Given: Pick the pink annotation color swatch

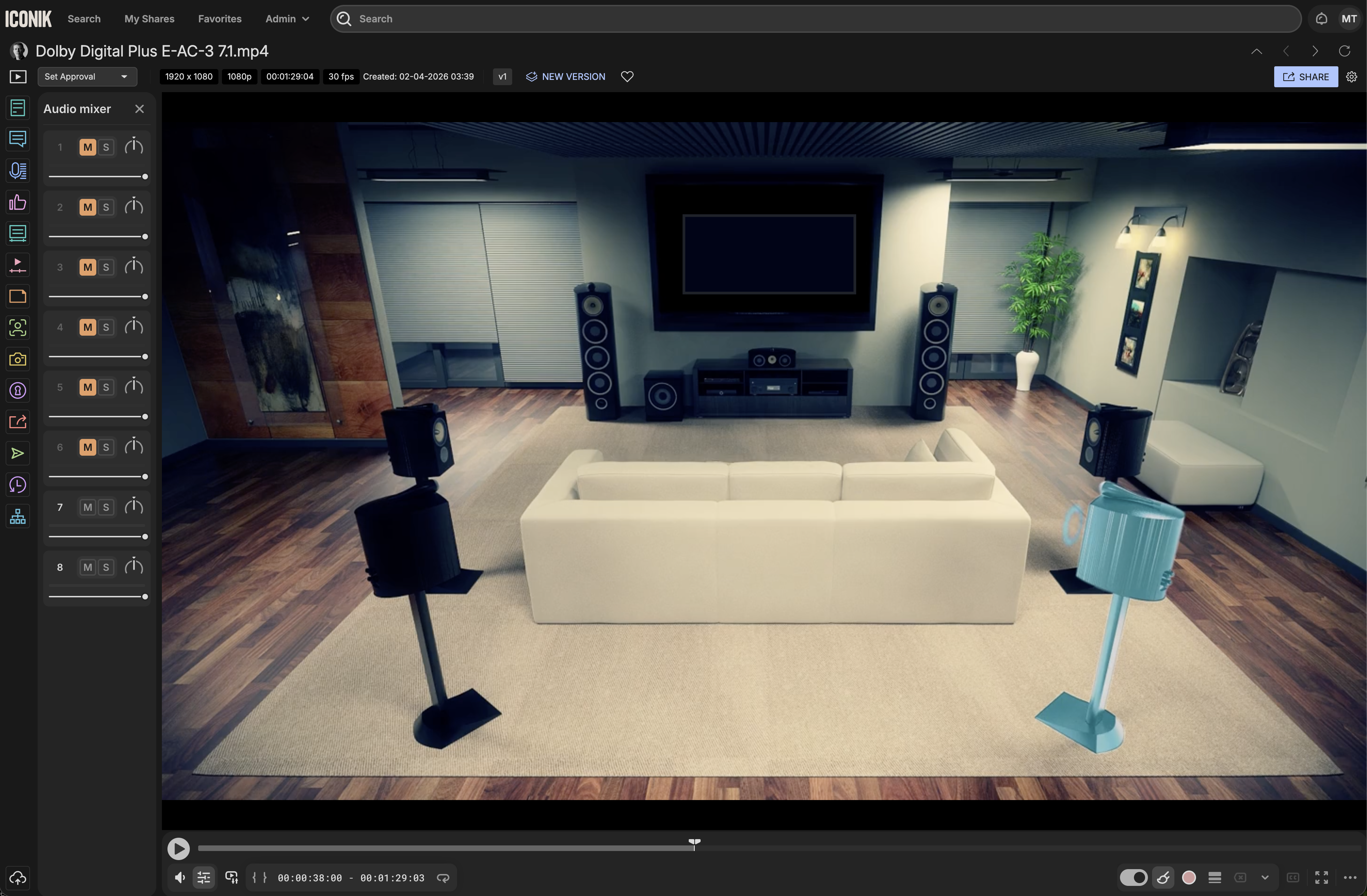Looking at the screenshot, I should [1189, 878].
